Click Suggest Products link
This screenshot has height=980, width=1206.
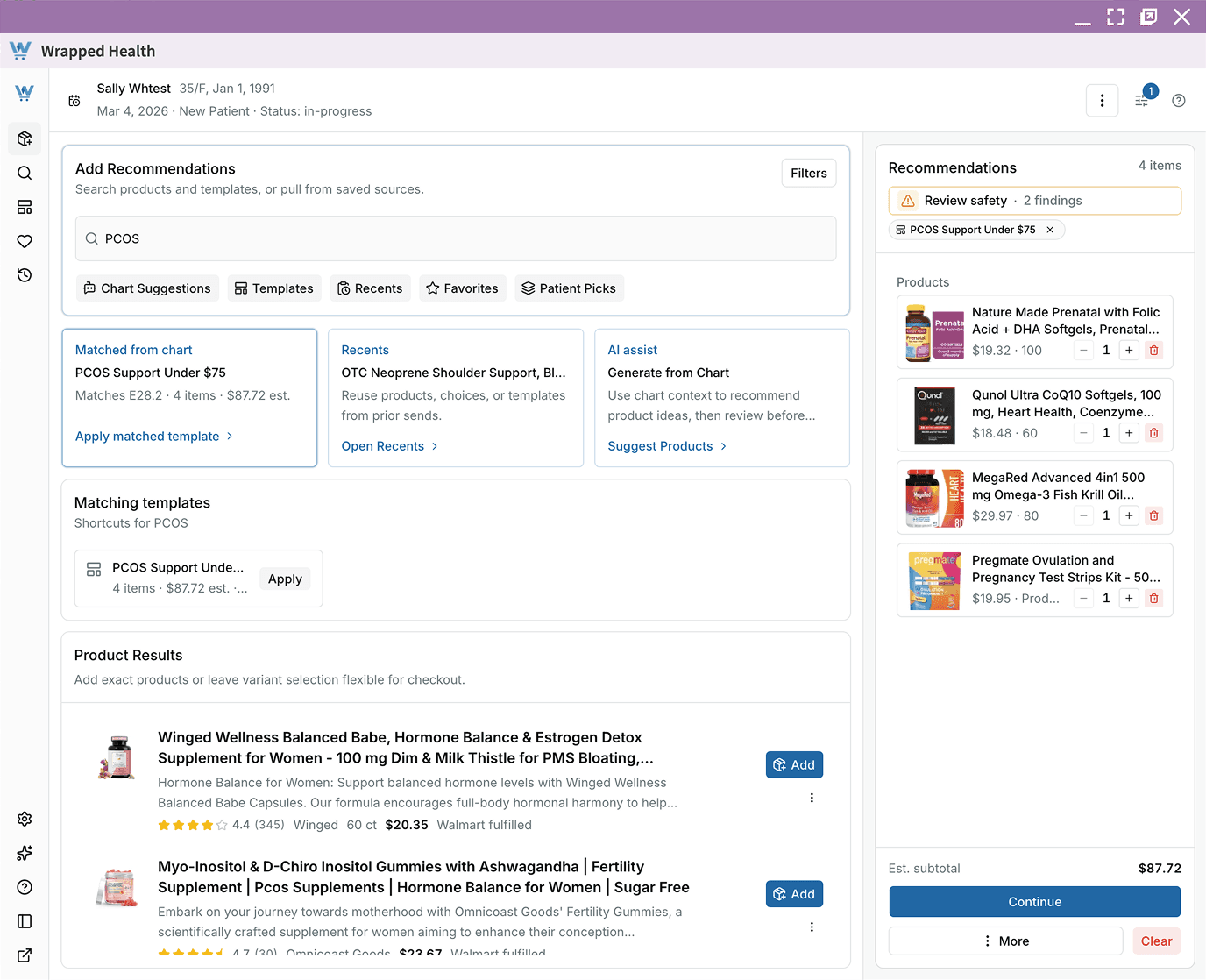[668, 446]
